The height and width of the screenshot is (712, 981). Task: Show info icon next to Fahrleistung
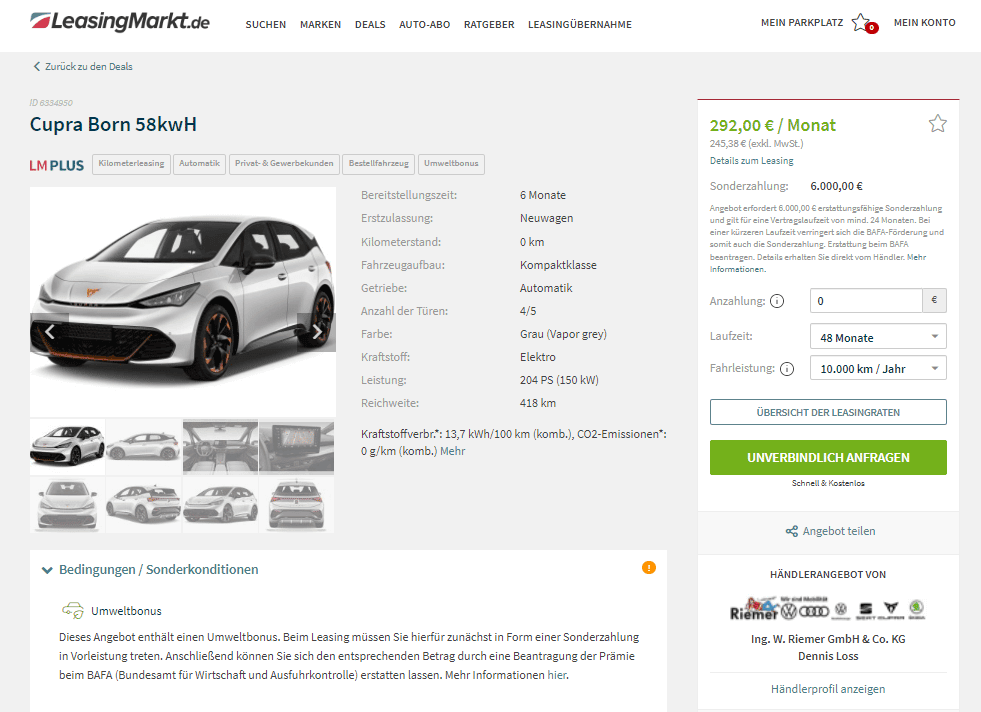coord(786,369)
